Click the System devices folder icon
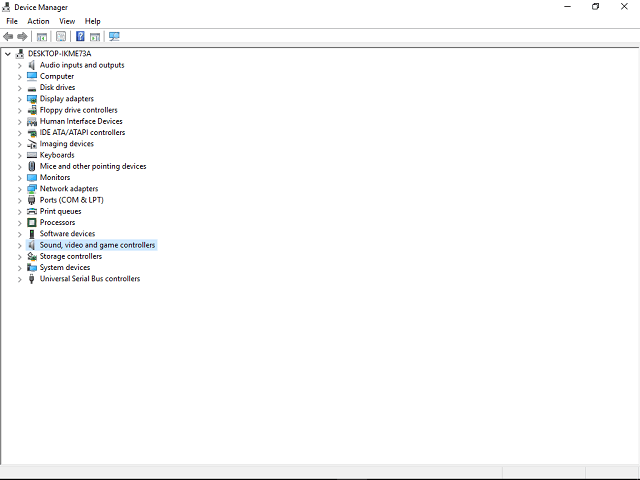 pos(32,267)
